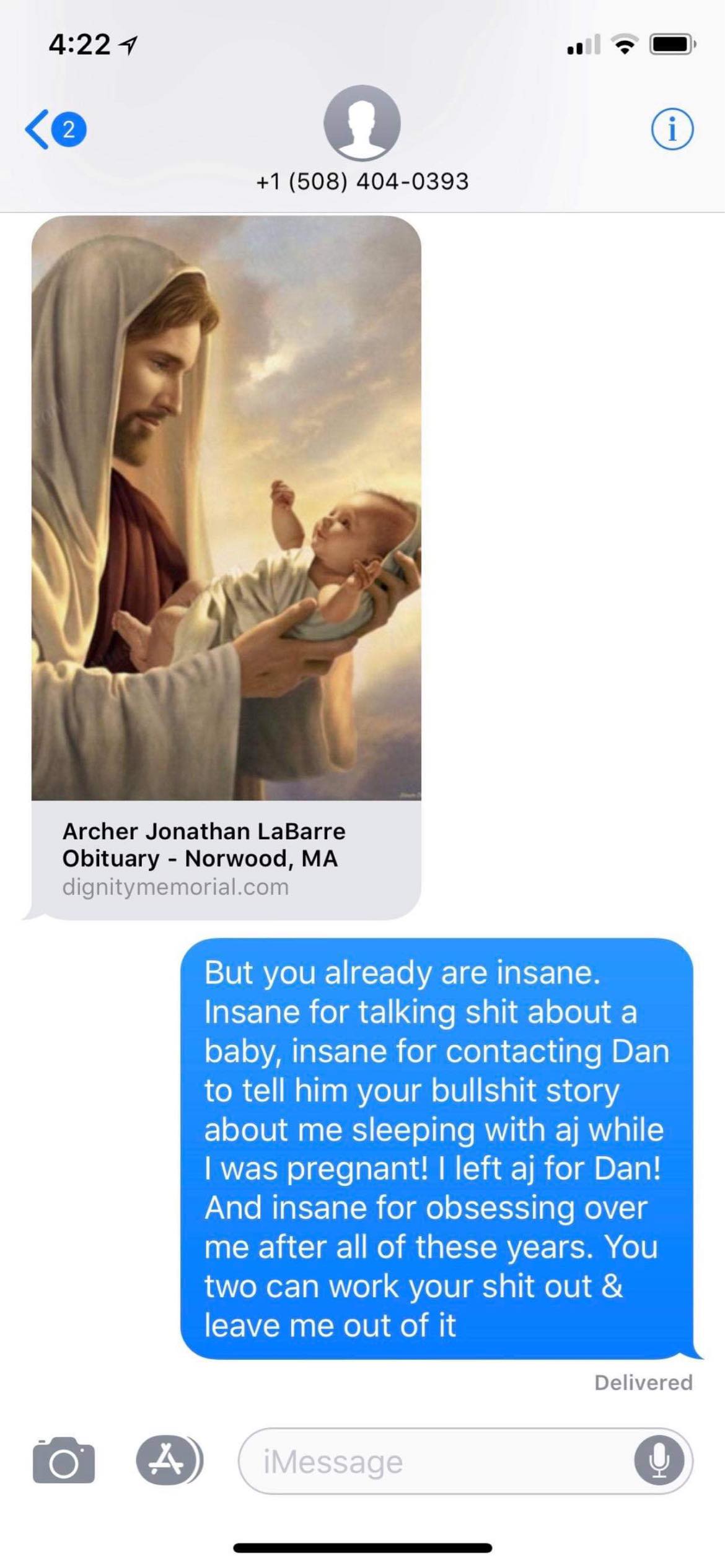The width and height of the screenshot is (725, 1568).
Task: Tap the Jesus holding baby preview image
Action: click(x=226, y=508)
